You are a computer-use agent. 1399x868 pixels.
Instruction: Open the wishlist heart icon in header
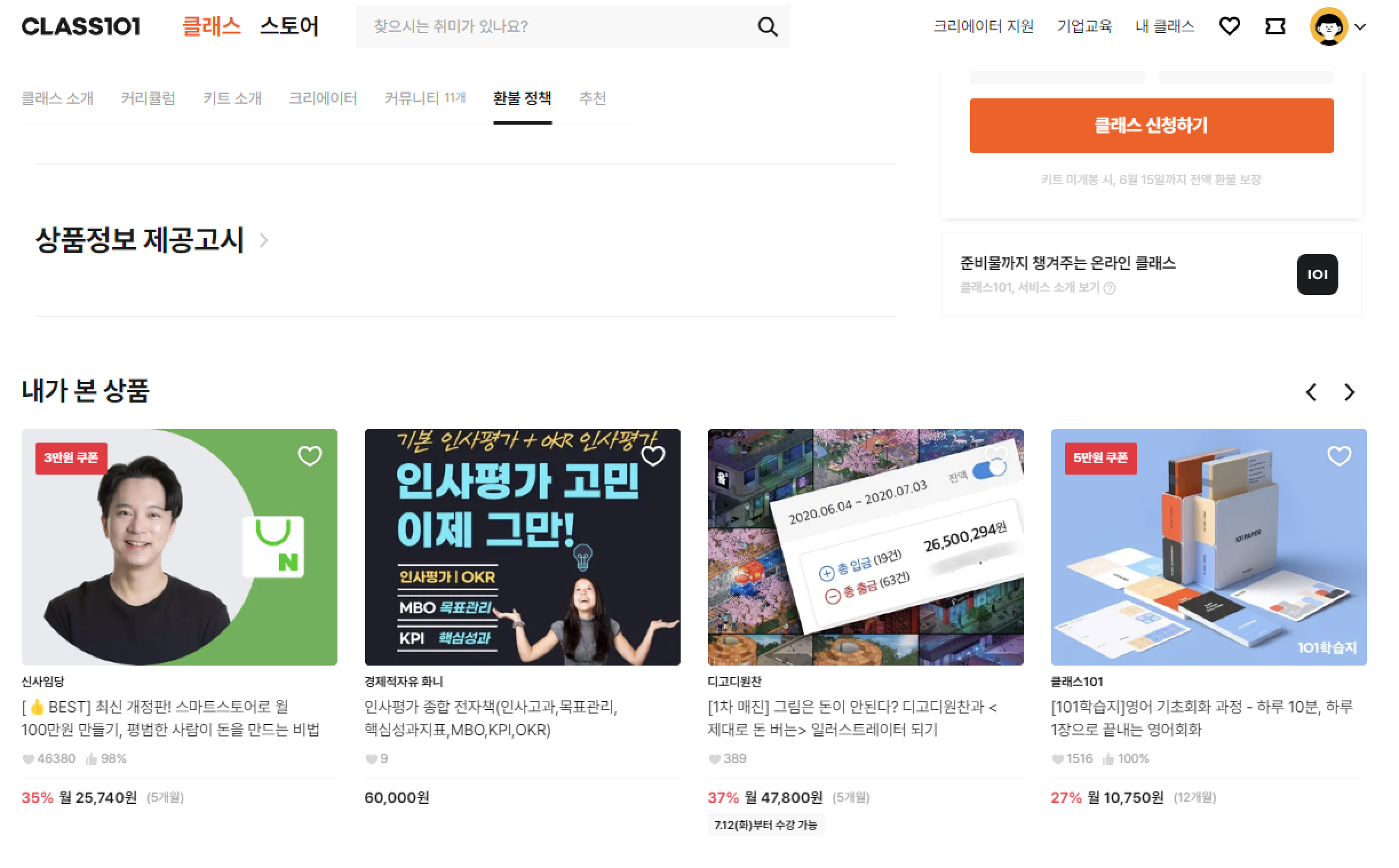(1229, 26)
